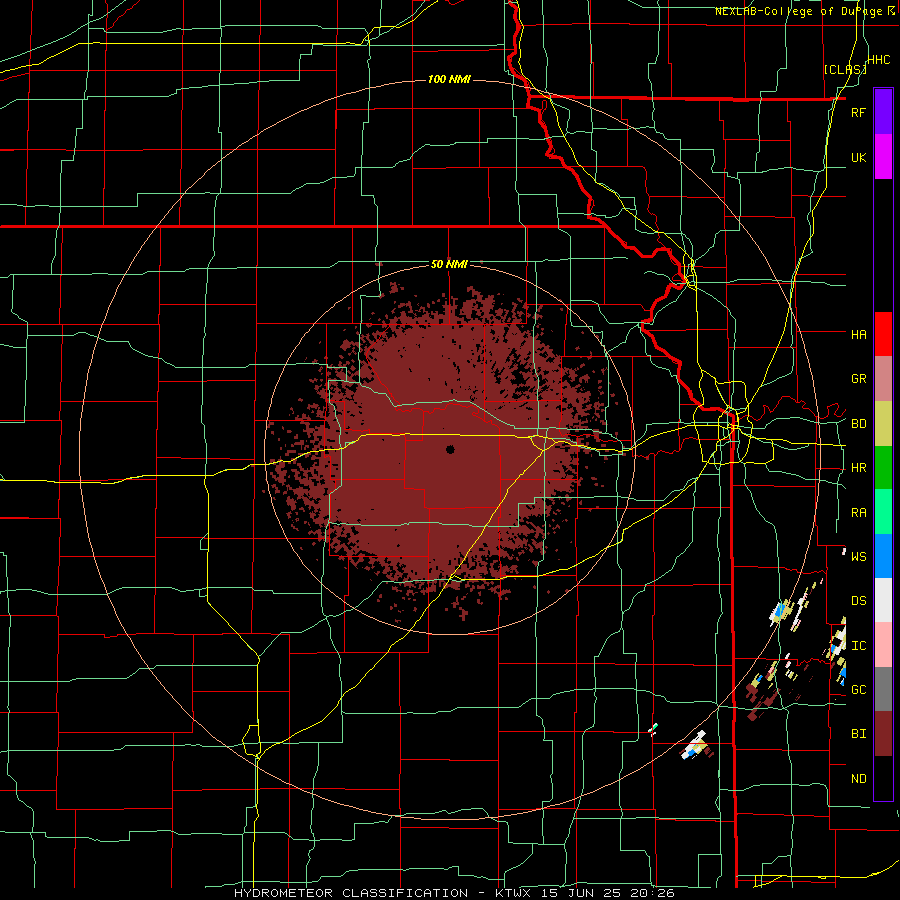
Task: Click the DS white legend swatch
Action: pos(883,600)
